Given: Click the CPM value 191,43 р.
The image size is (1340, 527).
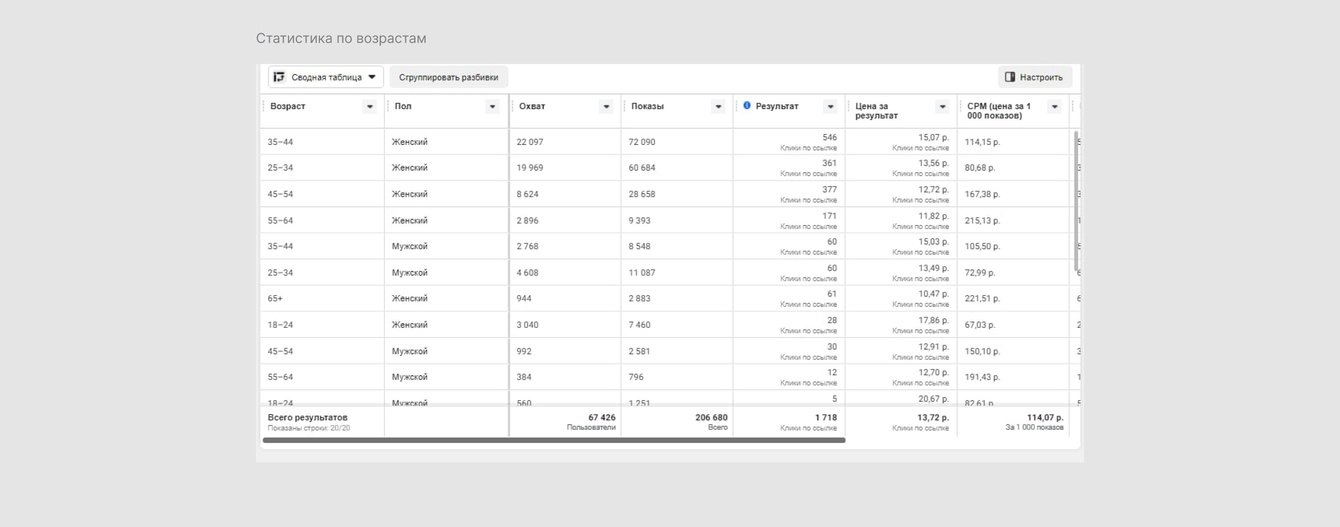Looking at the screenshot, I should pos(982,377).
